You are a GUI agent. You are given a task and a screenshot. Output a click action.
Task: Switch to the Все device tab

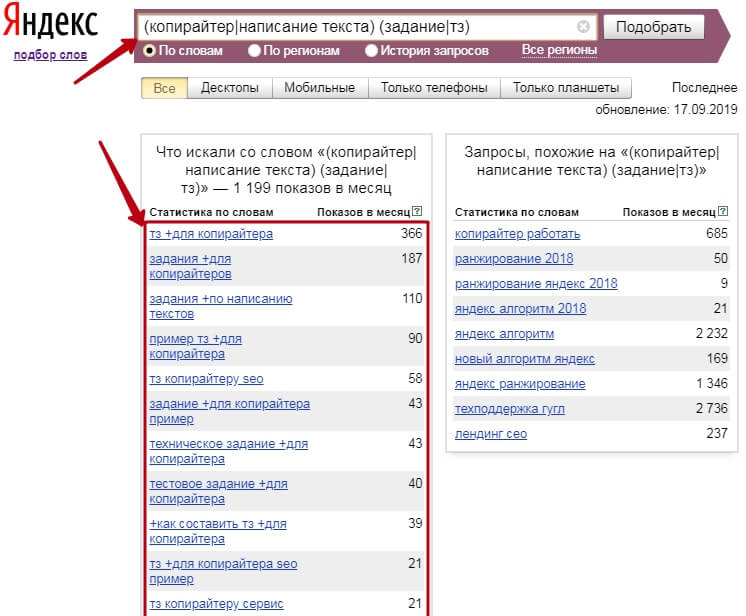point(165,88)
